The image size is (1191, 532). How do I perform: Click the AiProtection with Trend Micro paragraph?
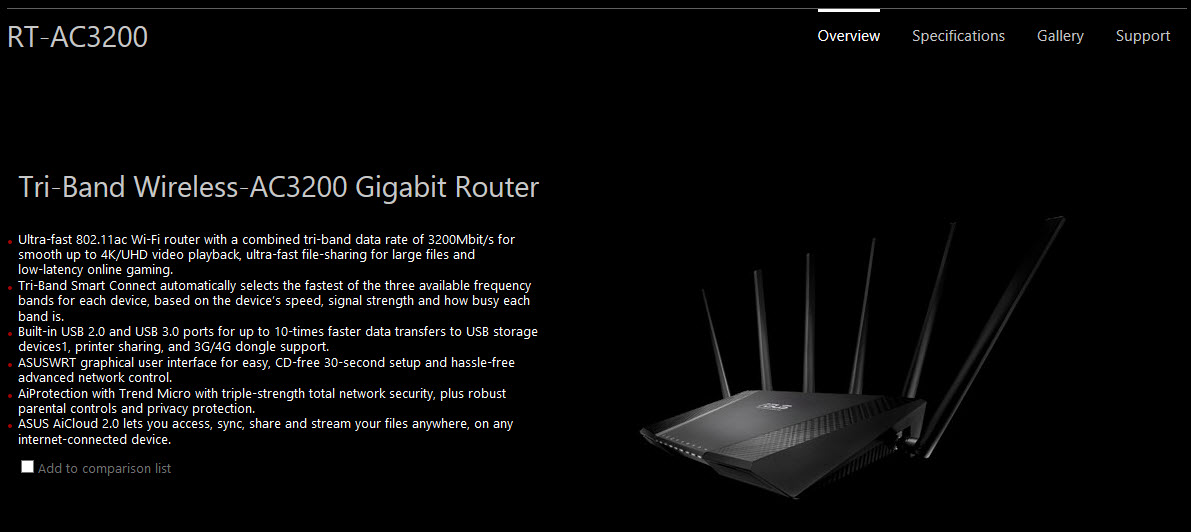point(262,401)
